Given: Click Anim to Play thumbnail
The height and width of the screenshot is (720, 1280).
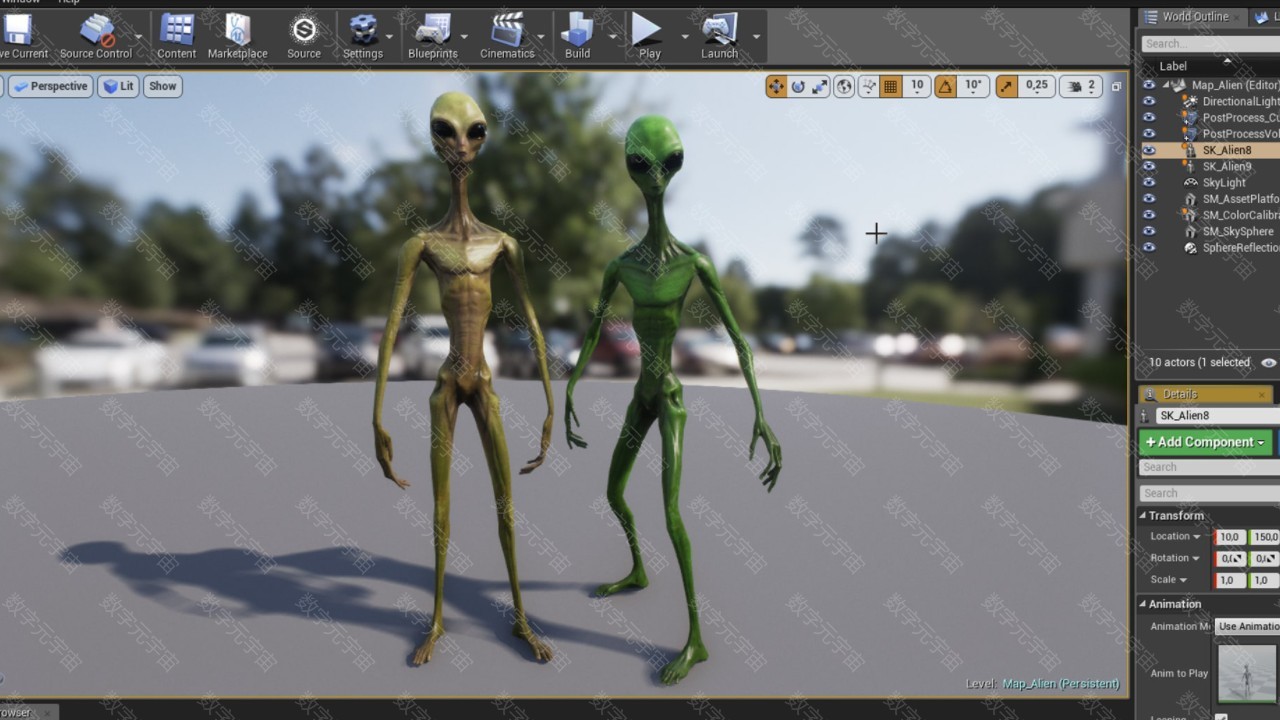Looking at the screenshot, I should point(1247,673).
